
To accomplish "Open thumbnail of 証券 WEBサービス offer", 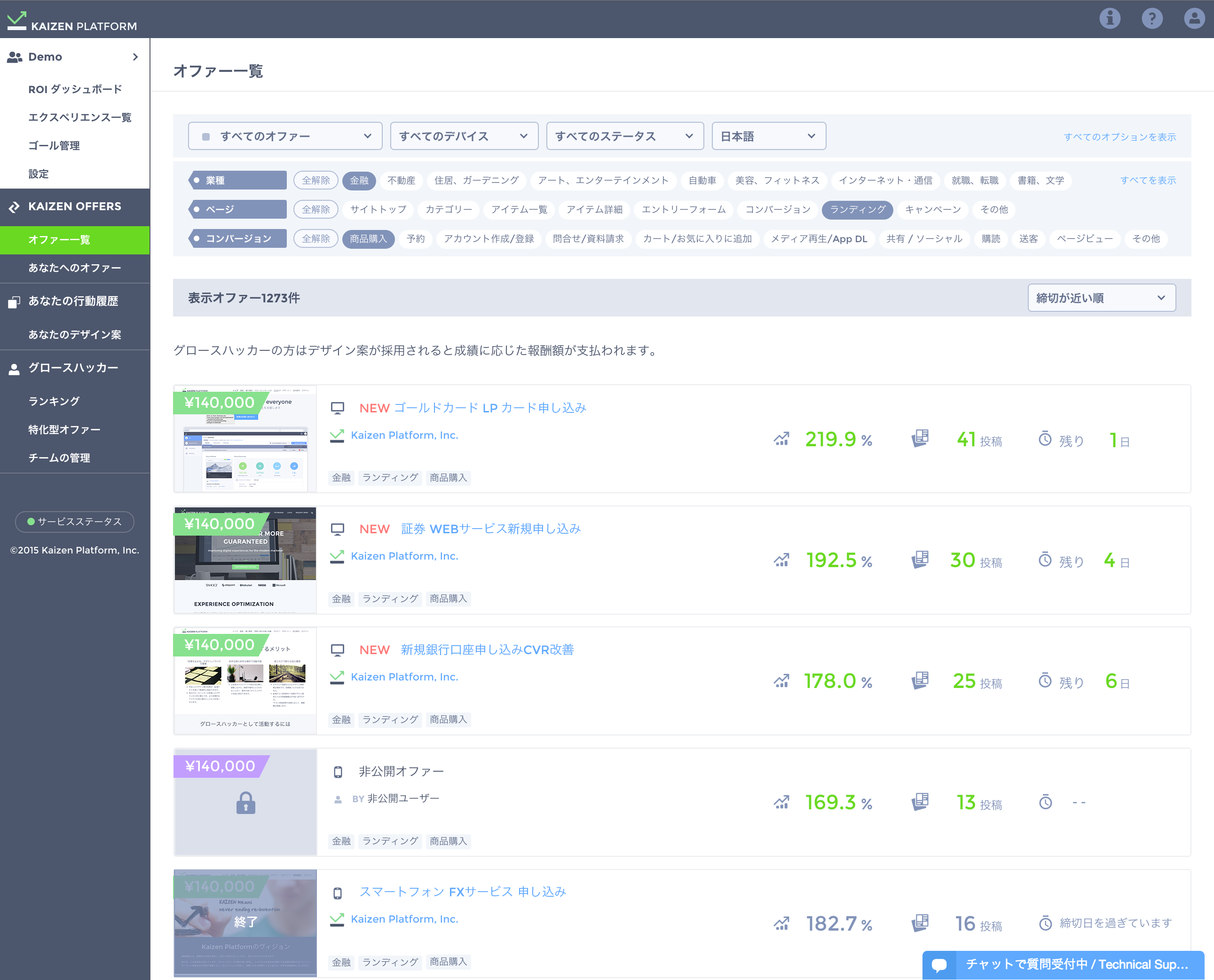I will point(245,560).
